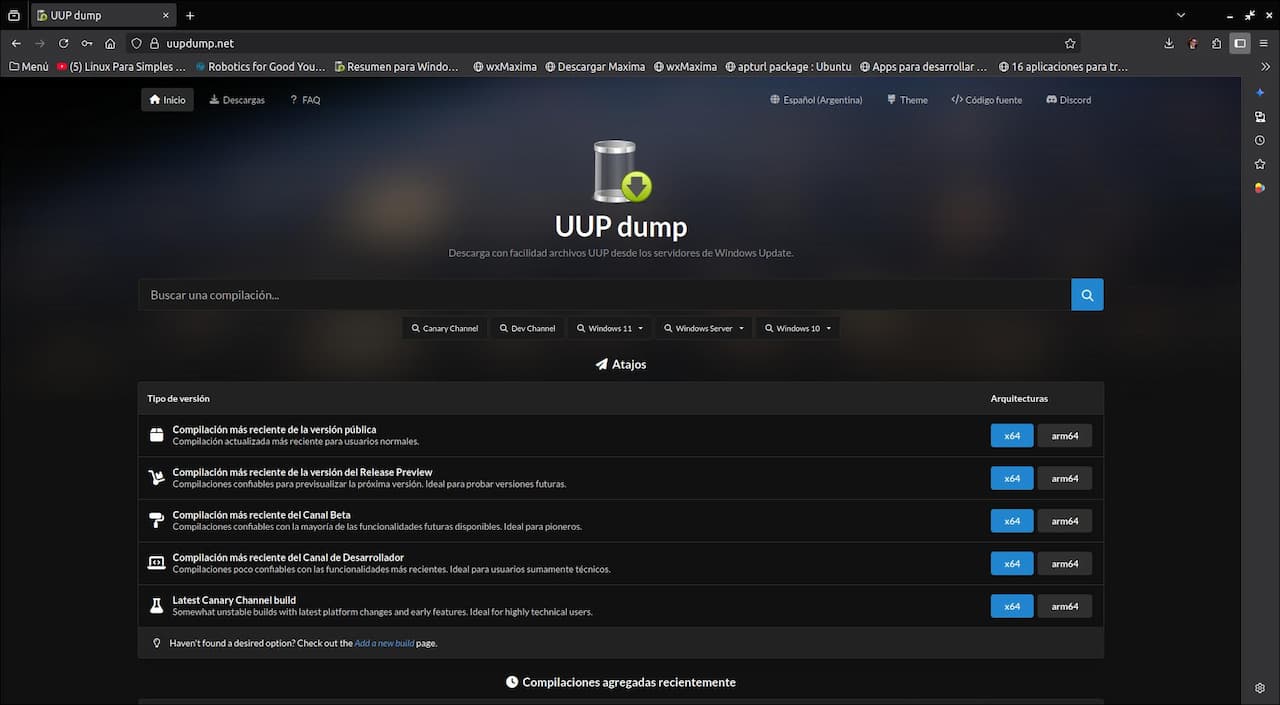Viewport: 1280px width, 705px height.
Task: Open the FAQ page in navbar
Action: point(305,100)
